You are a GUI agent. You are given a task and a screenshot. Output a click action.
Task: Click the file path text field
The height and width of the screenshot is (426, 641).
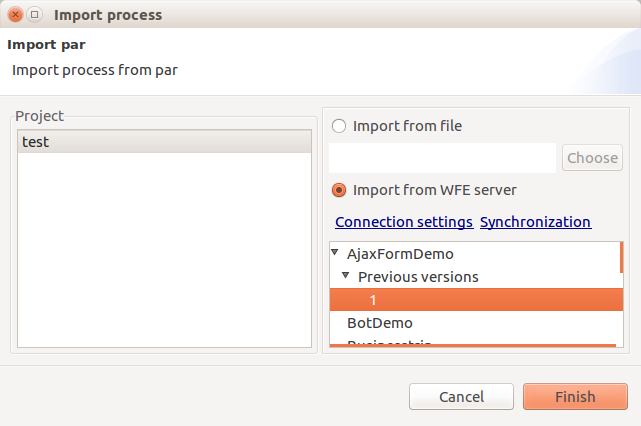click(x=442, y=158)
